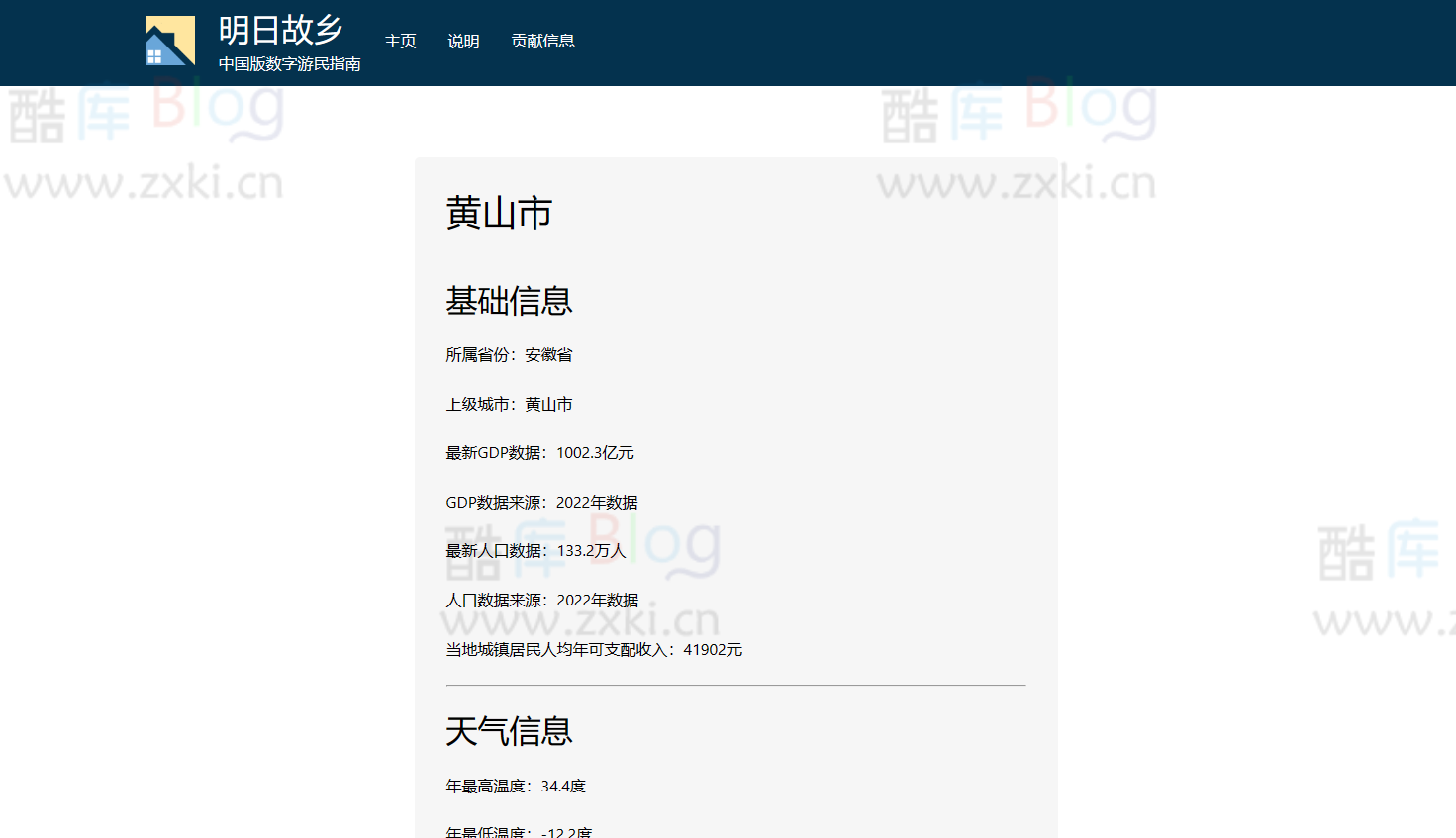Click the house logo icon in the header
The height and width of the screenshot is (838, 1456).
point(170,42)
